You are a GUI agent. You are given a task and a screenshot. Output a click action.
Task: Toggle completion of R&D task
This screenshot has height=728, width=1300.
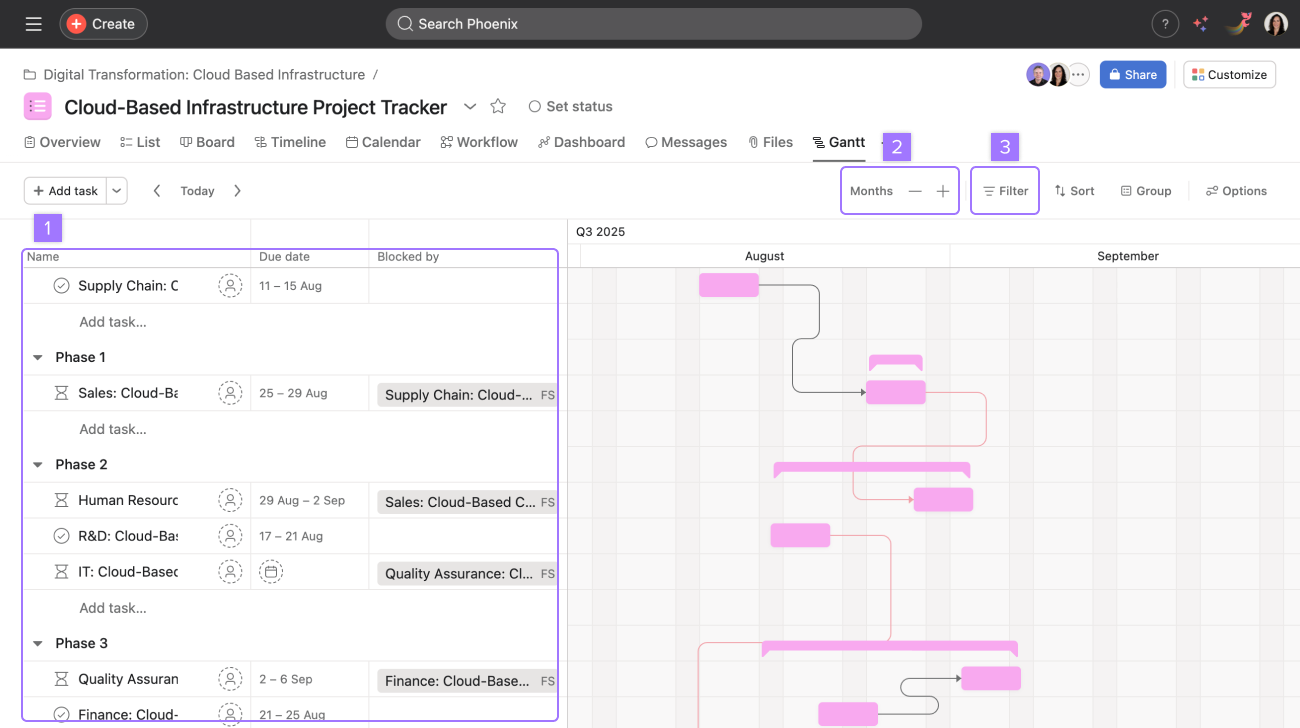click(x=61, y=536)
